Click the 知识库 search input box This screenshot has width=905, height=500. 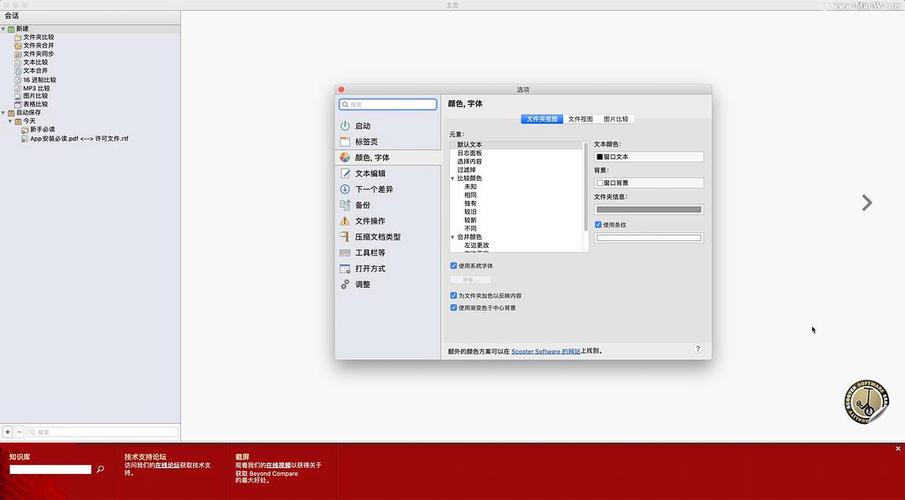[50, 469]
